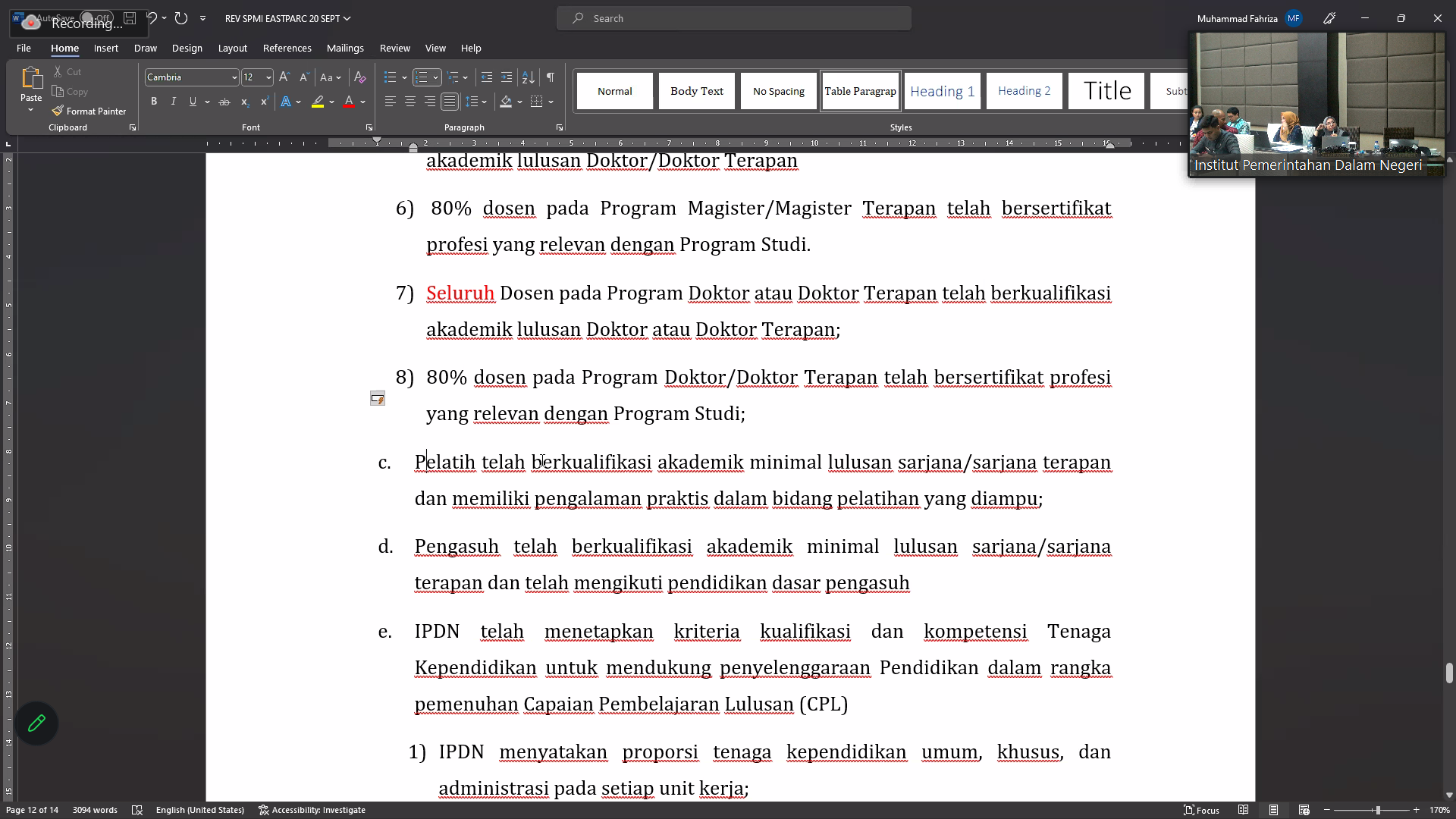Apply subscript formatting
Viewport: 1456px width, 819px height.
tap(244, 102)
